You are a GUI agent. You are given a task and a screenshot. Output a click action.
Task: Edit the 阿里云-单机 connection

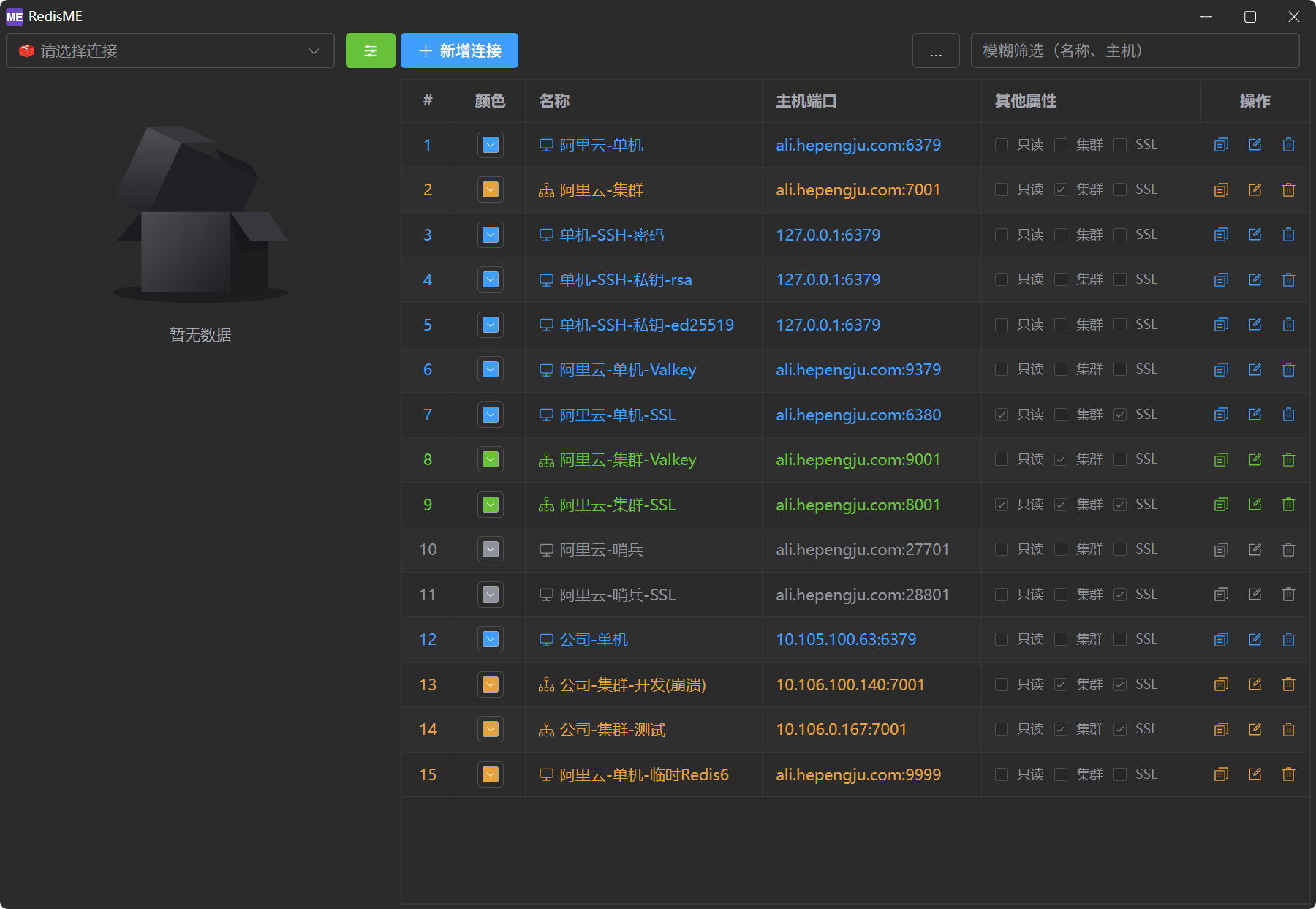click(x=1255, y=145)
